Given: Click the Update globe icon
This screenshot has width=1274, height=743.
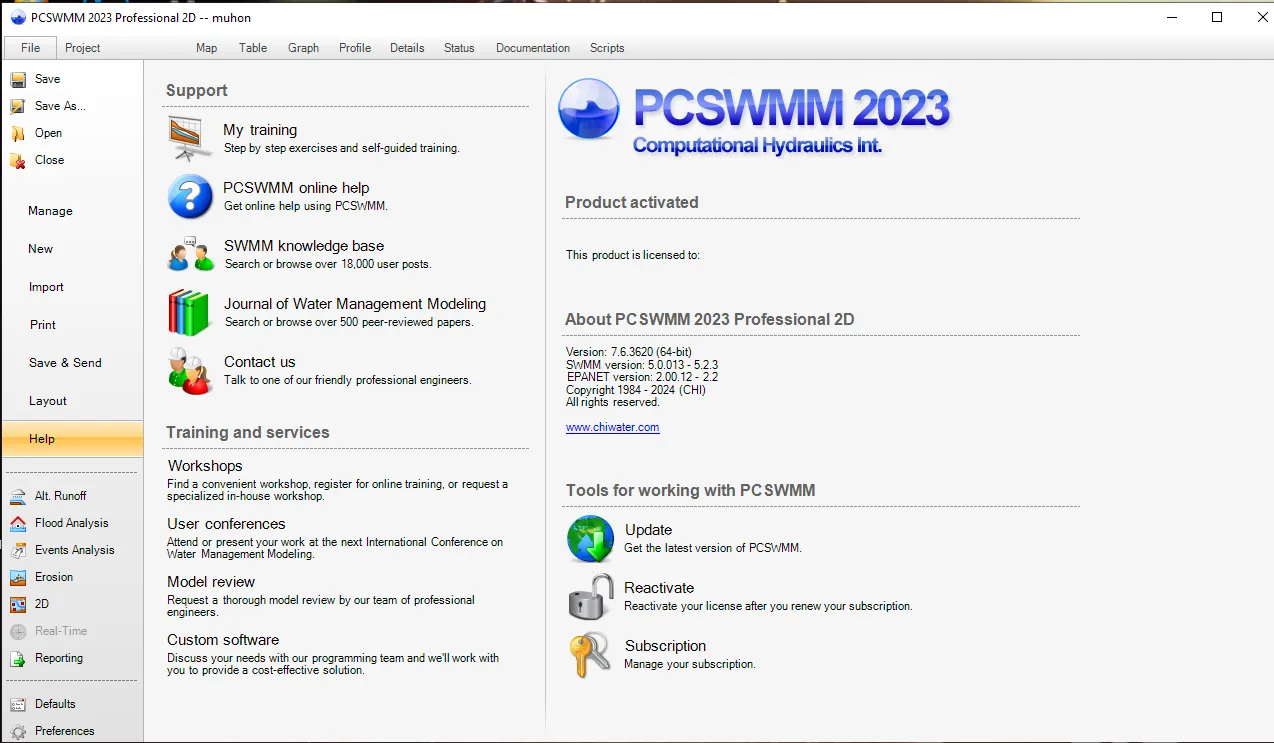Looking at the screenshot, I should pyautogui.click(x=590, y=539).
